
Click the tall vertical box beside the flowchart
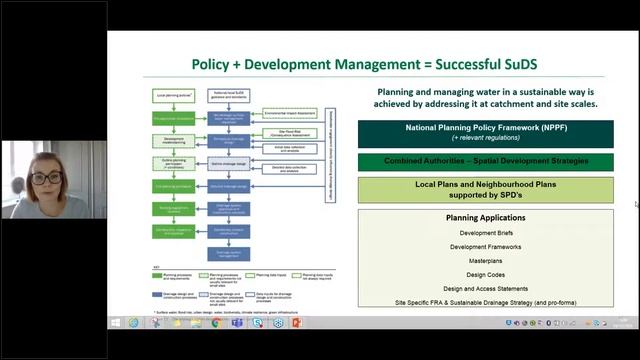pyautogui.click(x=330, y=156)
